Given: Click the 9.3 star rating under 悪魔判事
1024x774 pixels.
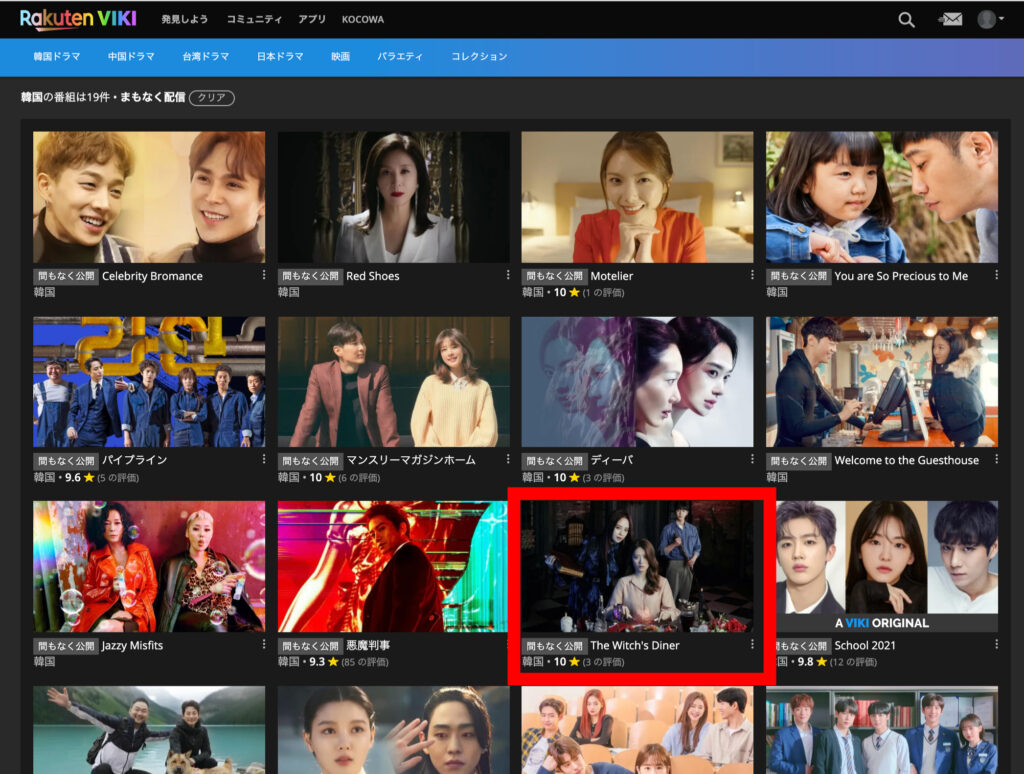Looking at the screenshot, I should coord(323,662).
